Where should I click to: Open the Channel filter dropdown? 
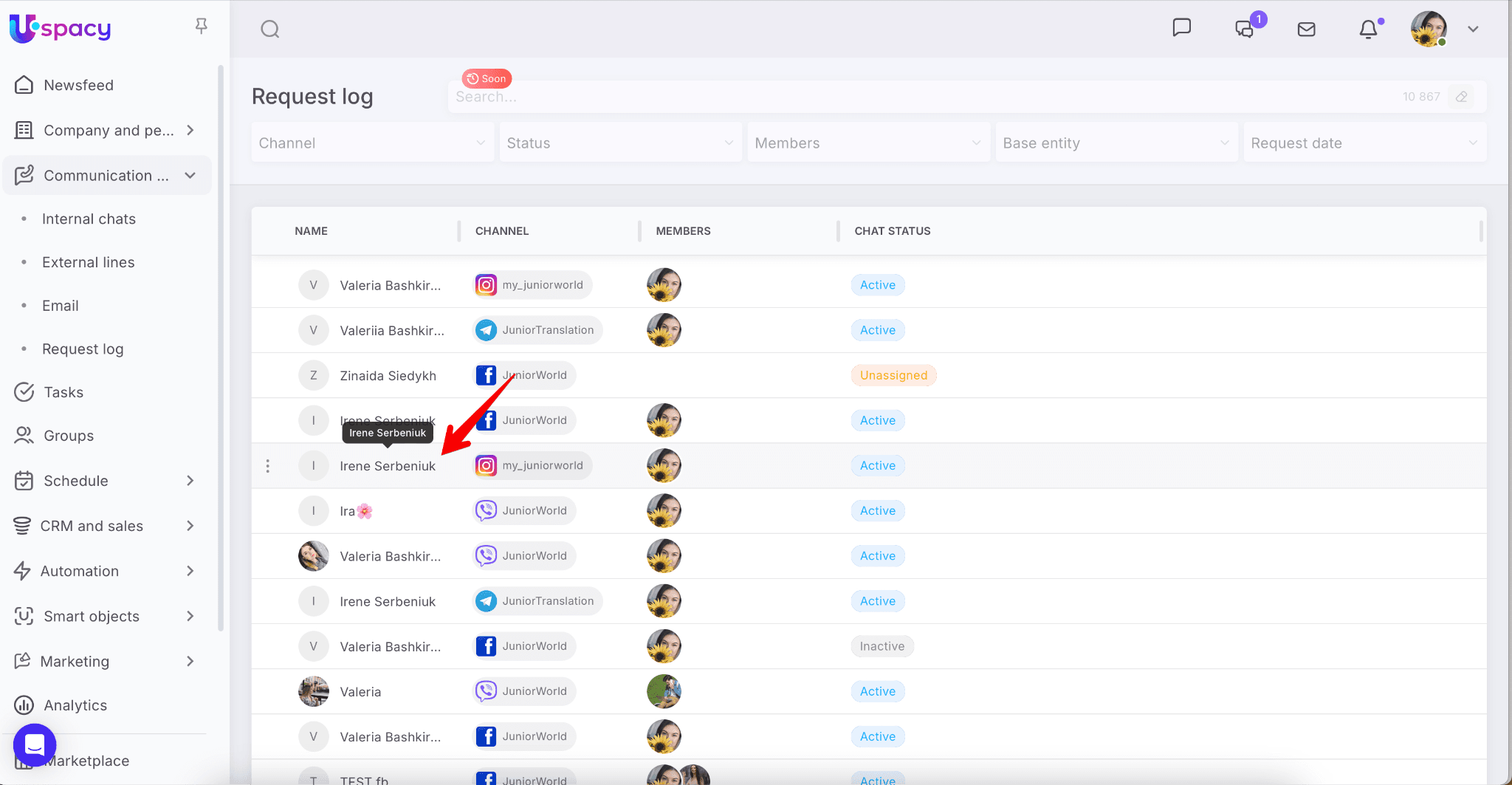point(372,143)
